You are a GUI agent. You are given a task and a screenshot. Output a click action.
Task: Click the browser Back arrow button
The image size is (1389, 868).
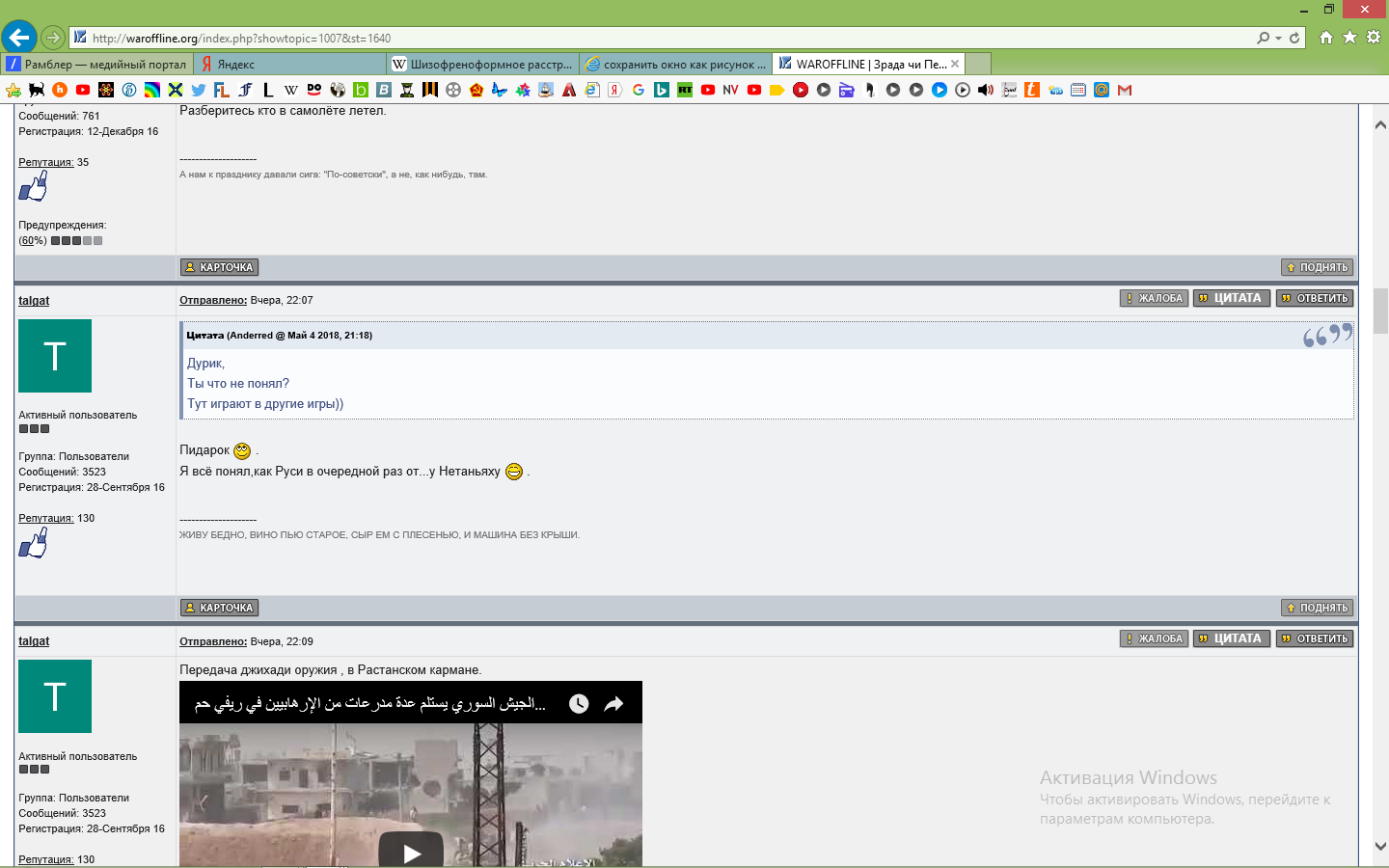(19, 38)
